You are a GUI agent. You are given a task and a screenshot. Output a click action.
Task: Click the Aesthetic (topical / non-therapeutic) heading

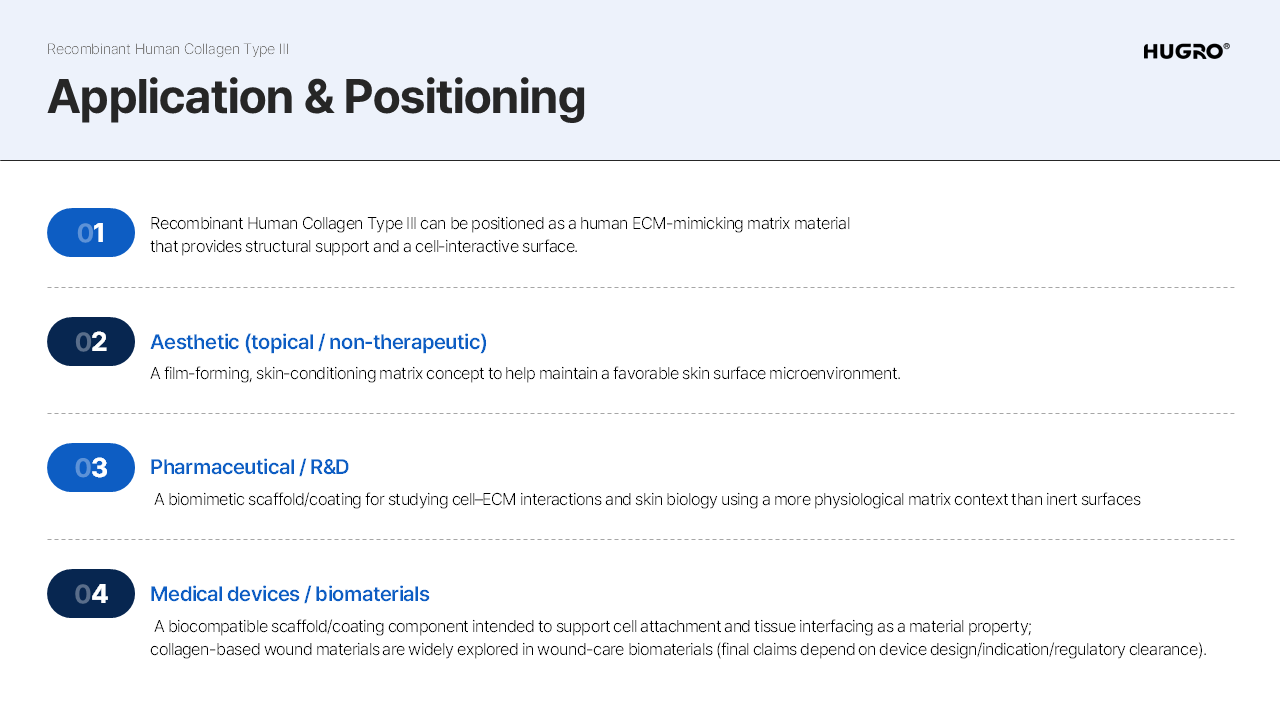(x=318, y=342)
